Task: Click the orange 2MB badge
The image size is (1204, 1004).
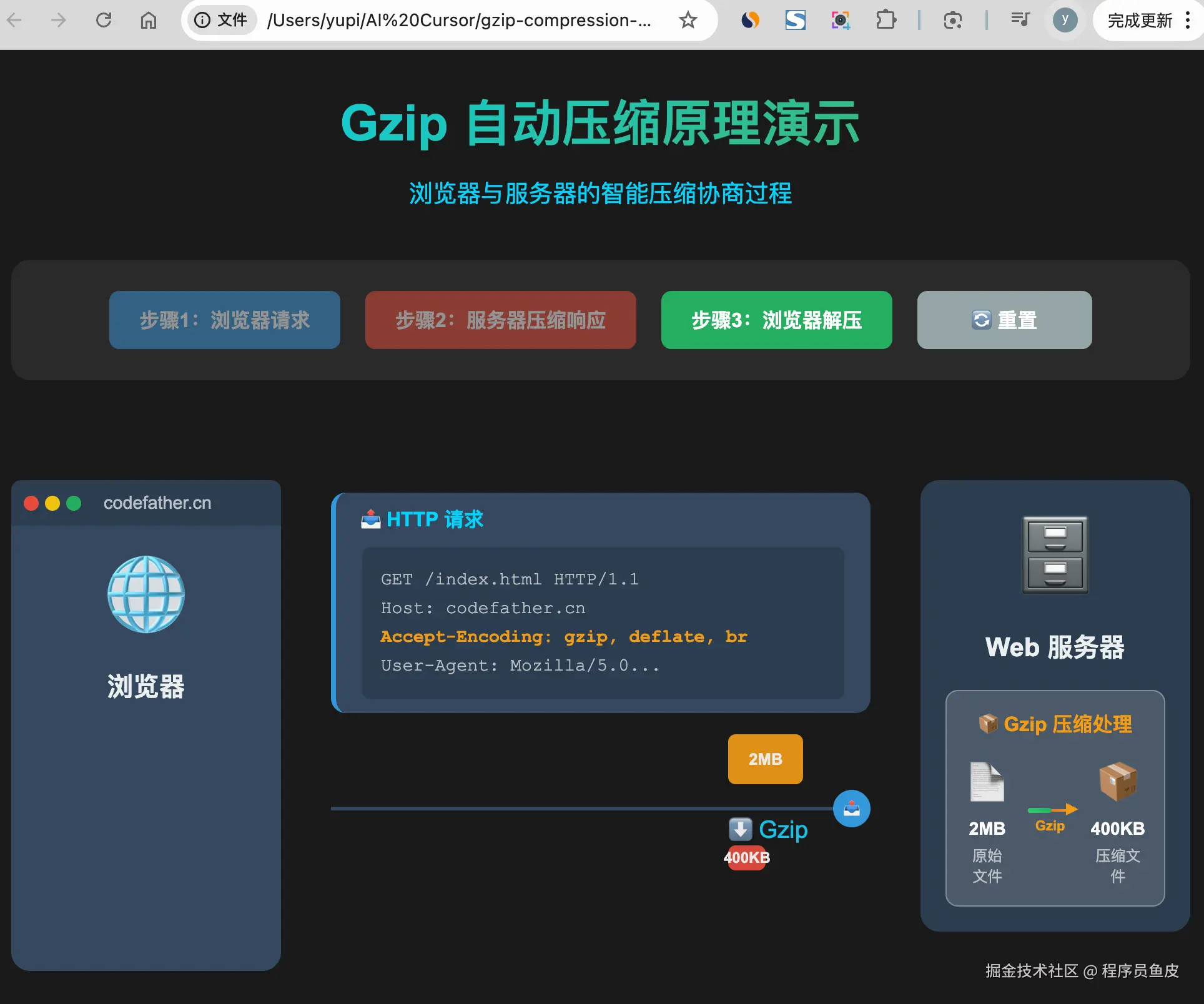Action: click(x=765, y=759)
